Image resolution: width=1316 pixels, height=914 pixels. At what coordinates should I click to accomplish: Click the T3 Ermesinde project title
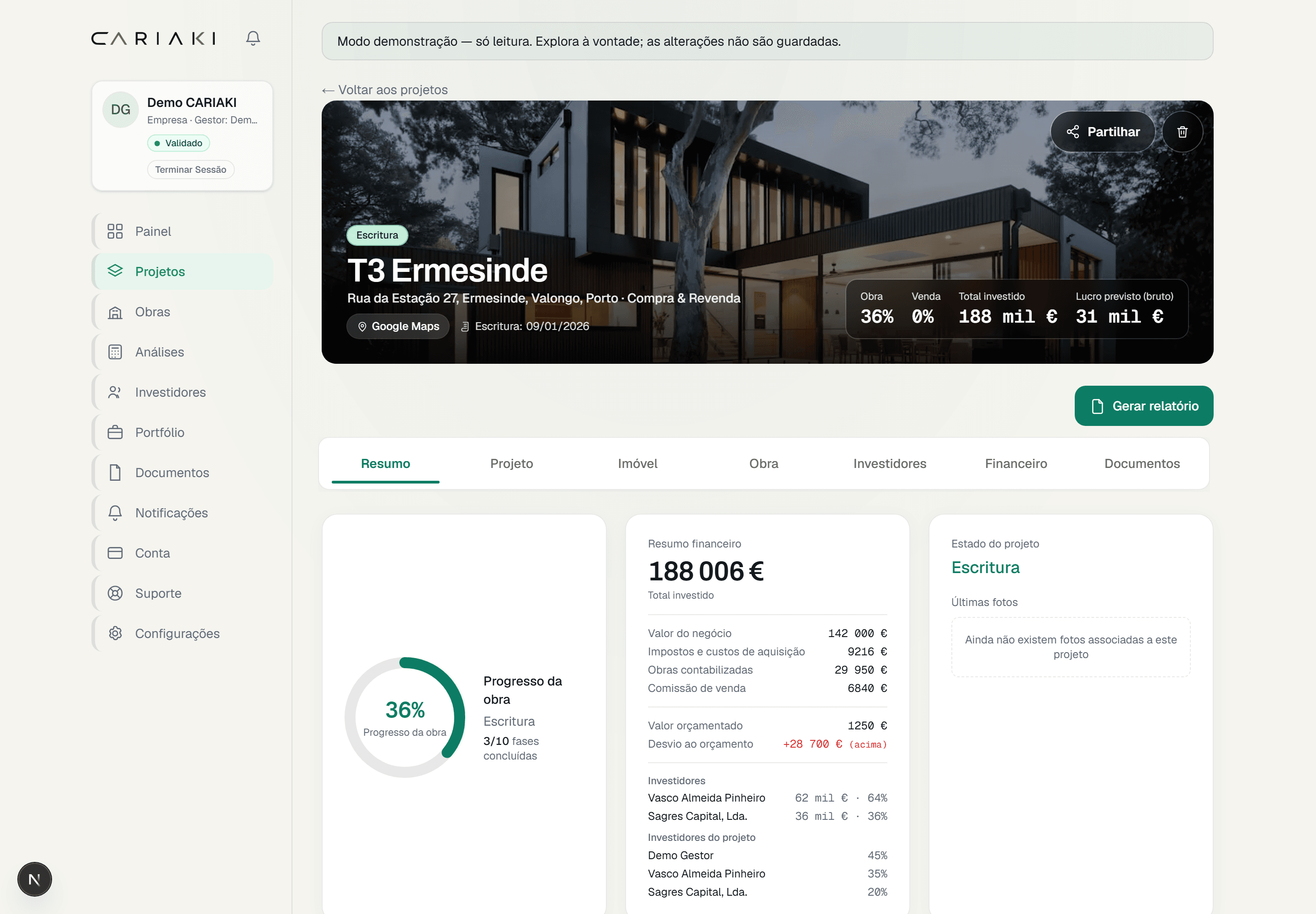(x=447, y=270)
